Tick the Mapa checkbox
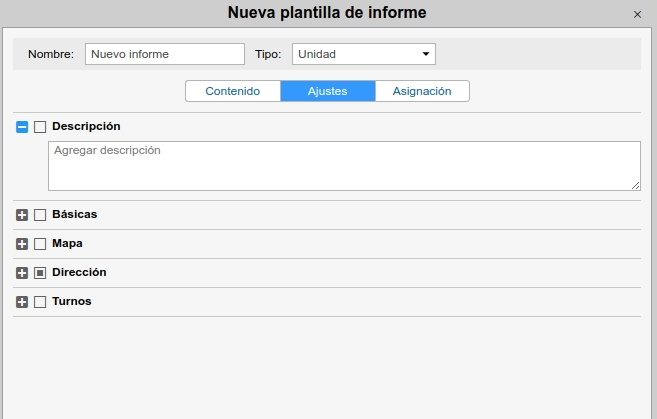 pos(40,244)
